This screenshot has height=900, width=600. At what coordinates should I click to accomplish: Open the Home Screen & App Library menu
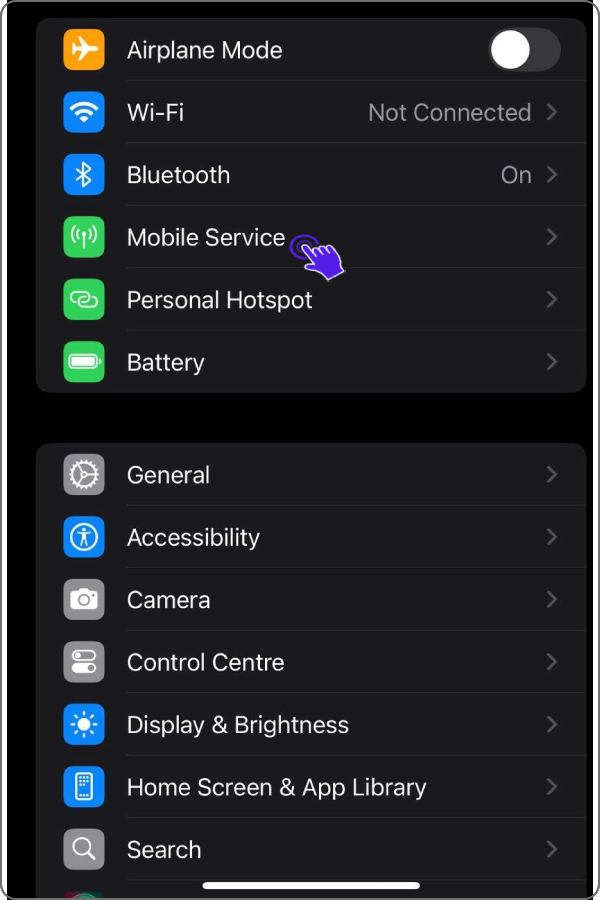276,787
